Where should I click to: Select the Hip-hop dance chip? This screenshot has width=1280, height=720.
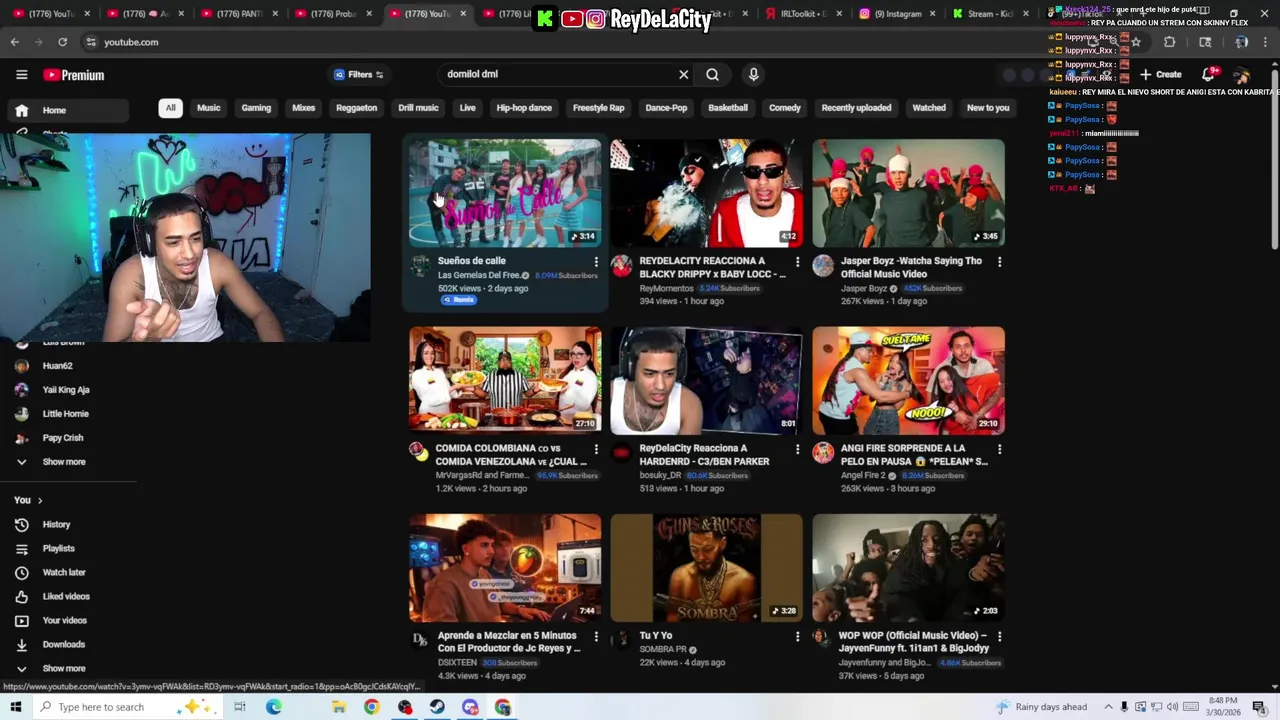(x=524, y=108)
